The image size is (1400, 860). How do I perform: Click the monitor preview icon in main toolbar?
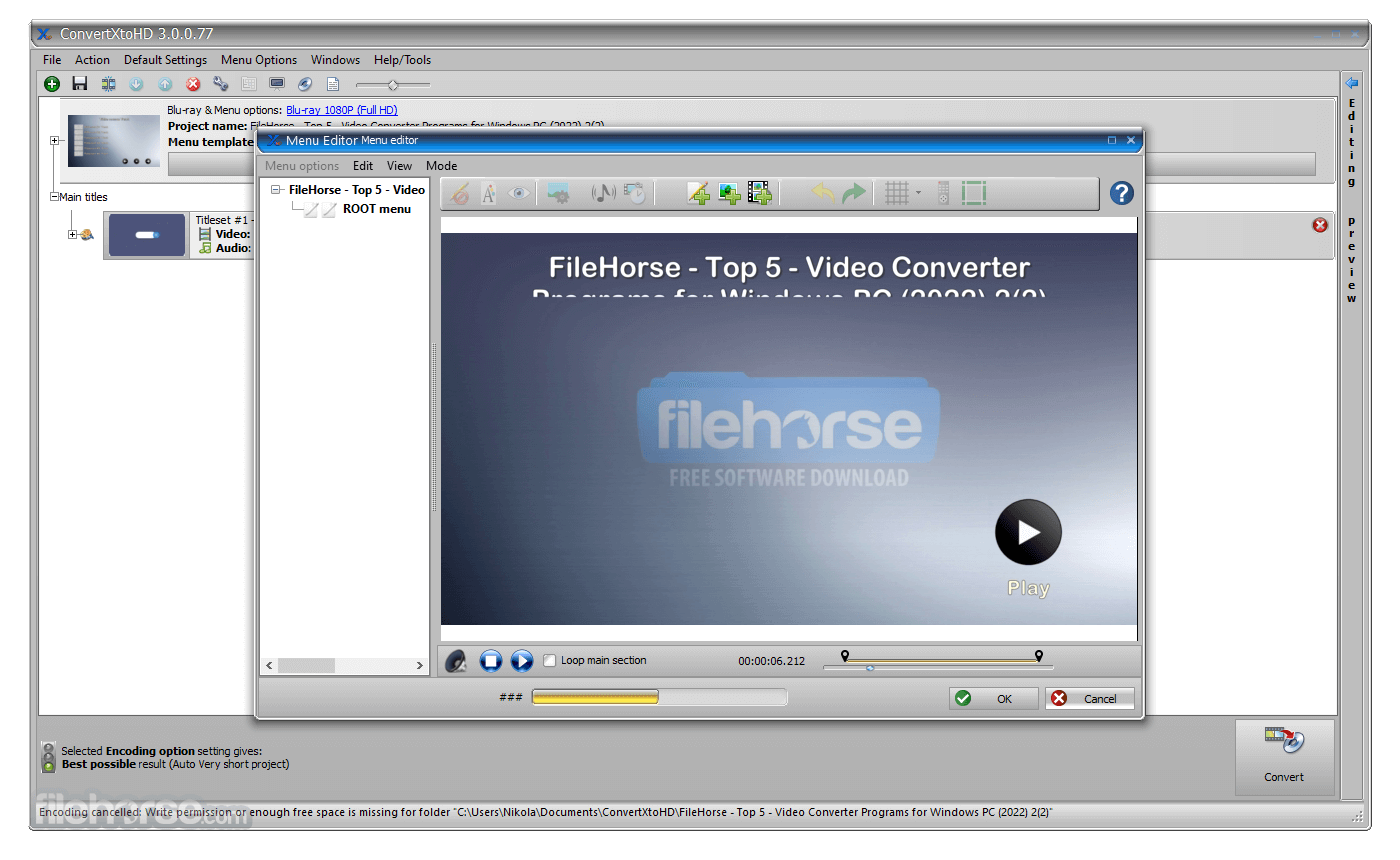[277, 85]
